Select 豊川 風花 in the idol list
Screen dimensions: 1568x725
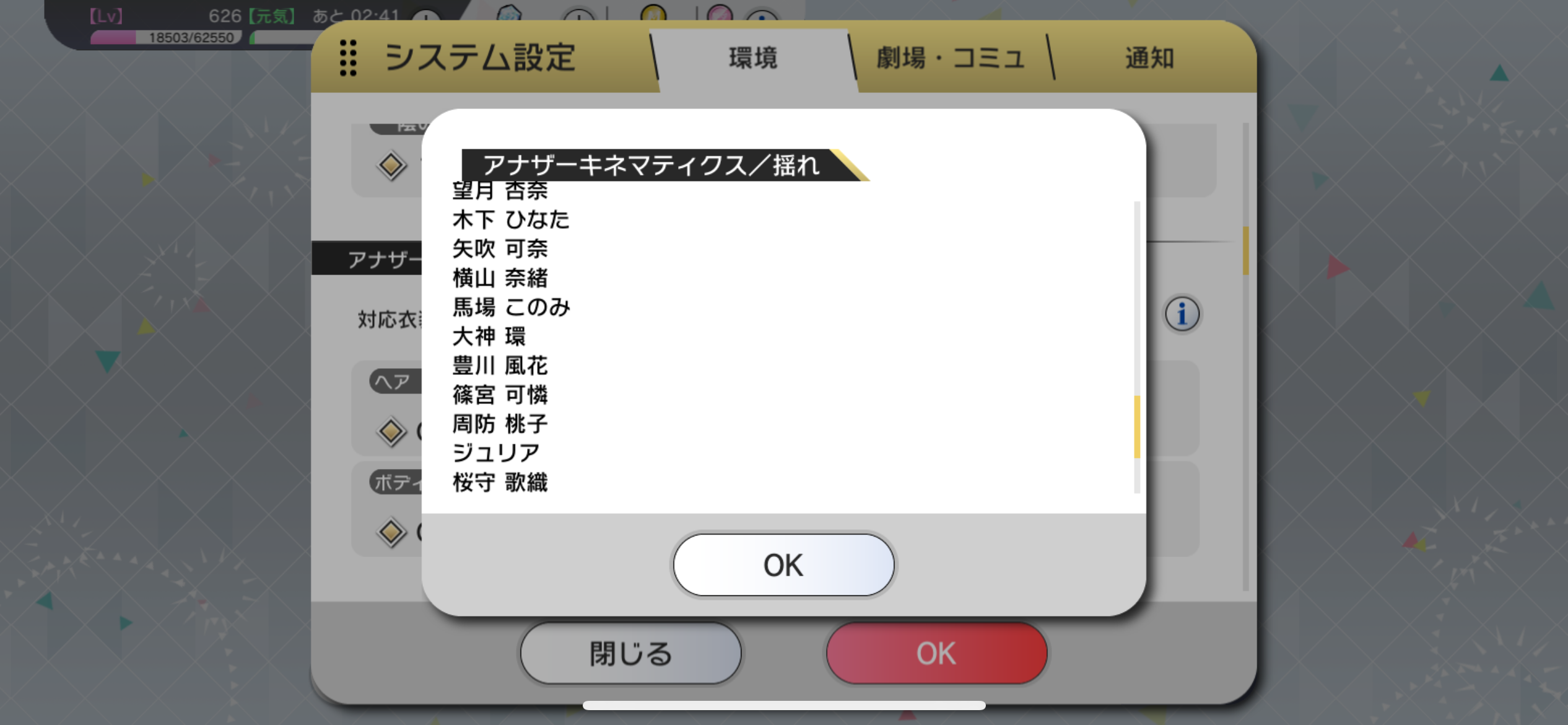pos(500,366)
